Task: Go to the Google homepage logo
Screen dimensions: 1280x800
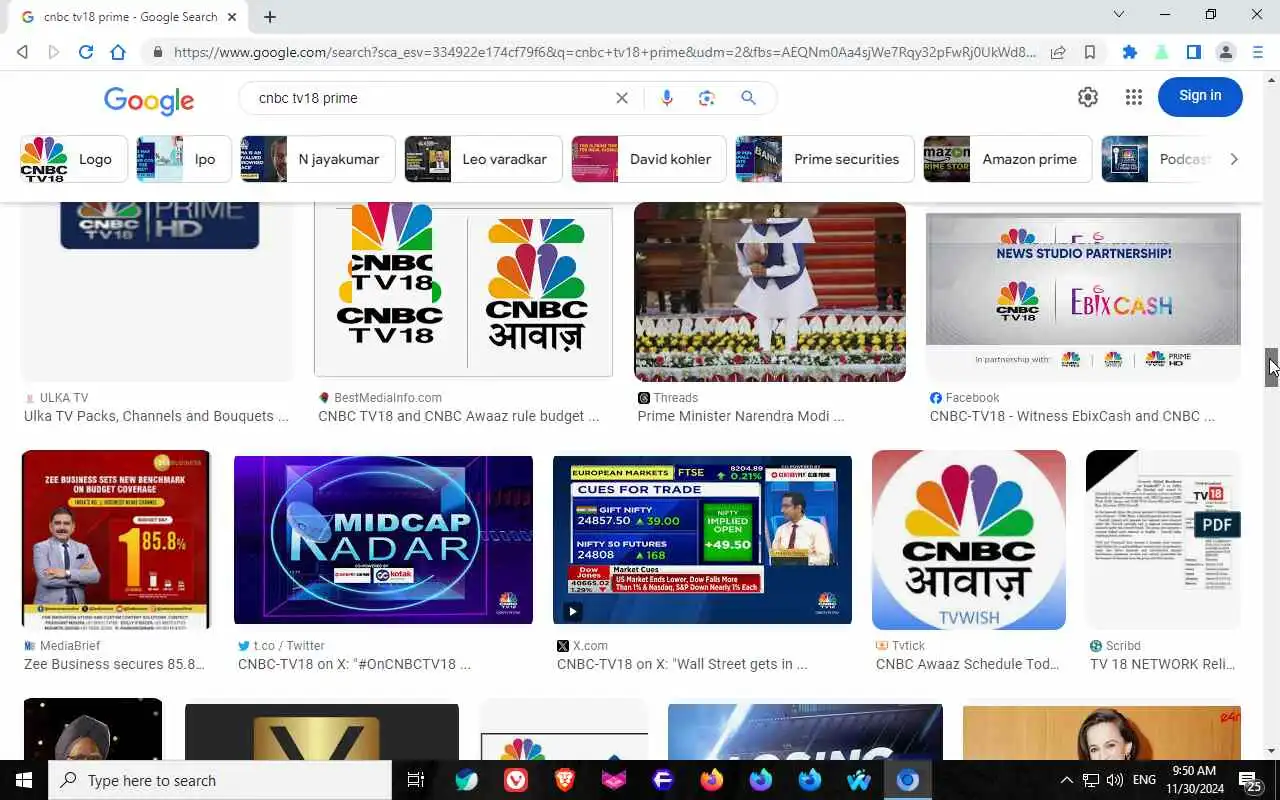Action: [x=149, y=99]
